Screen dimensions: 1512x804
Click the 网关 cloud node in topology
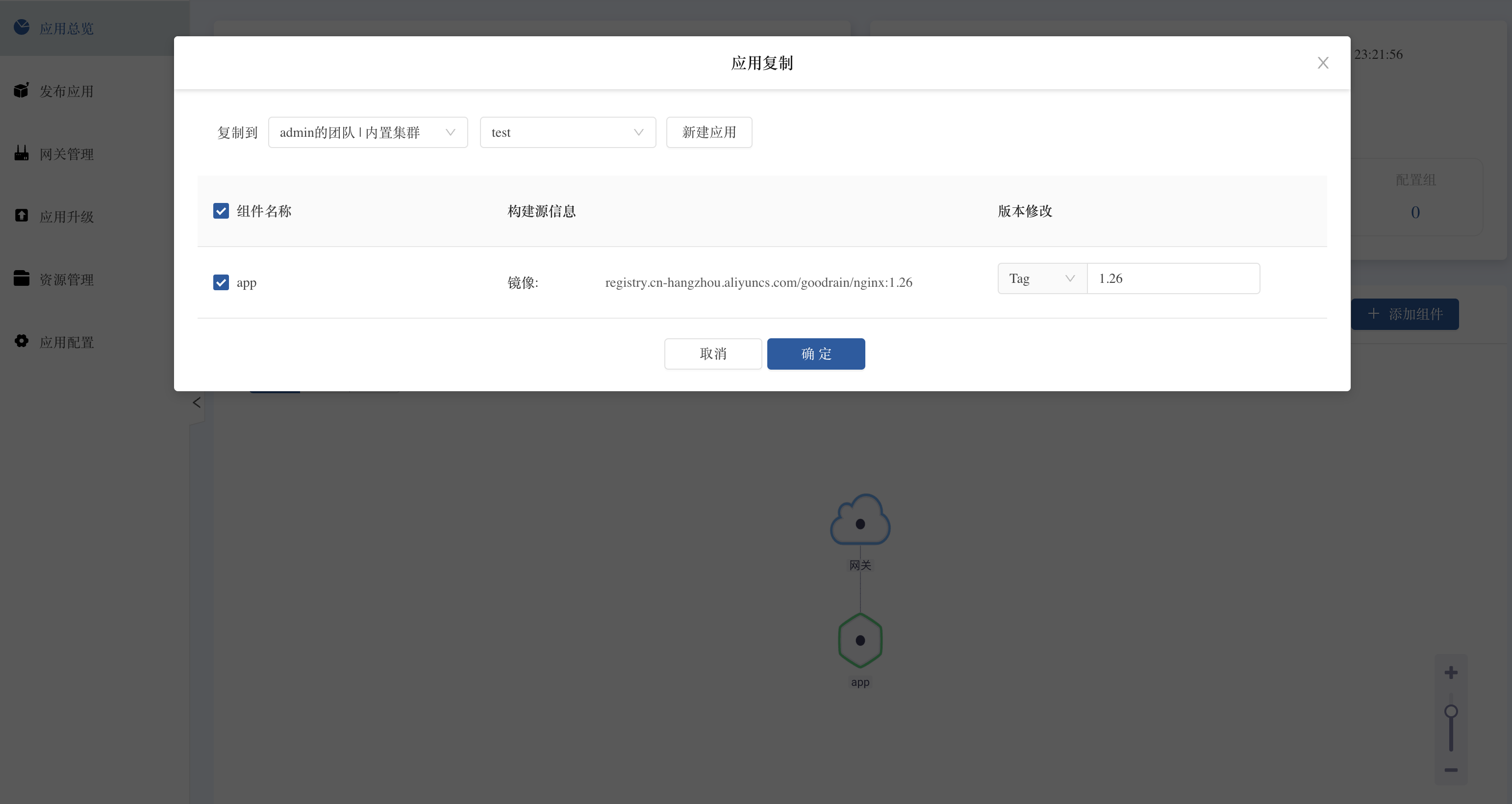[x=860, y=520]
